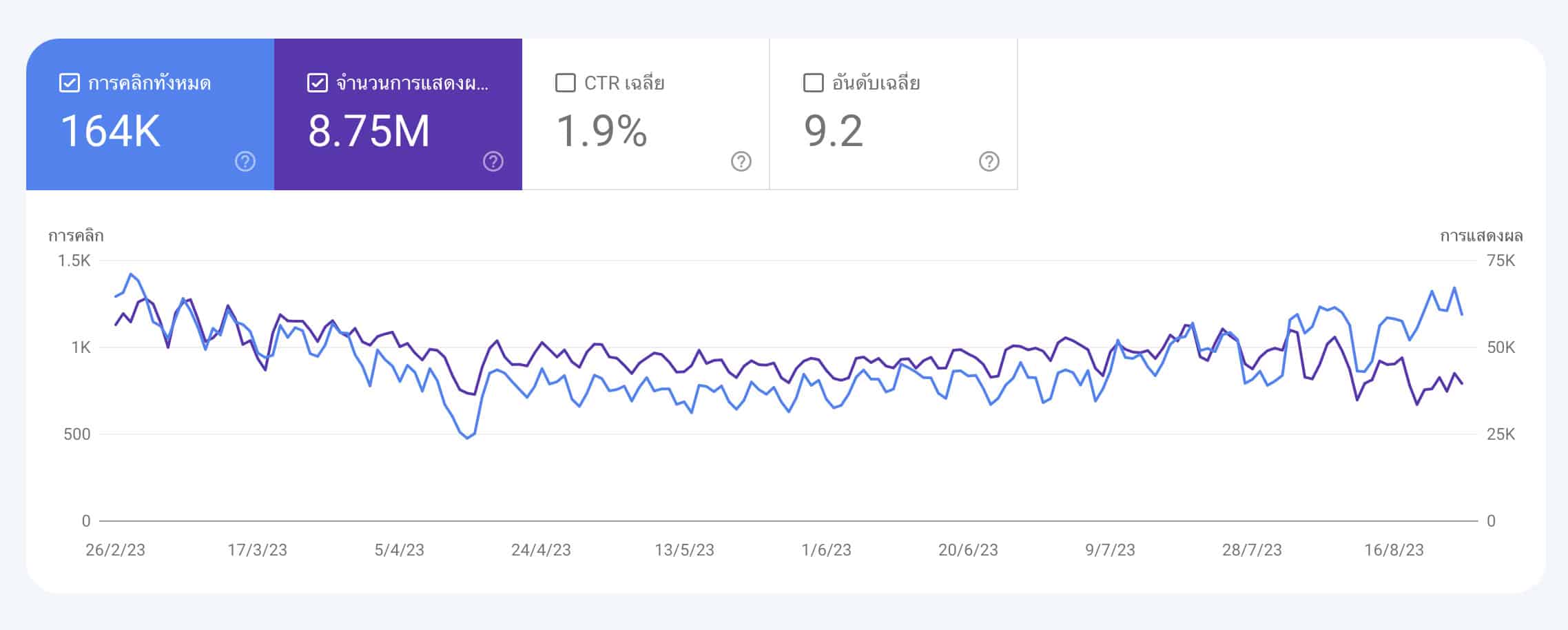Open help icon on impressions card
Viewport: 1568px width, 630px height.
[x=493, y=161]
